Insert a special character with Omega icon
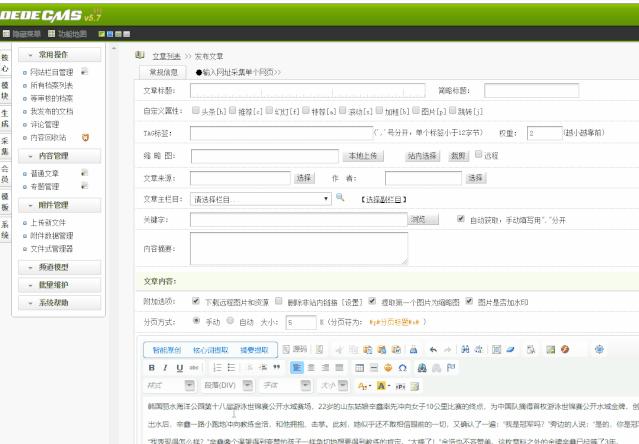 point(403,368)
